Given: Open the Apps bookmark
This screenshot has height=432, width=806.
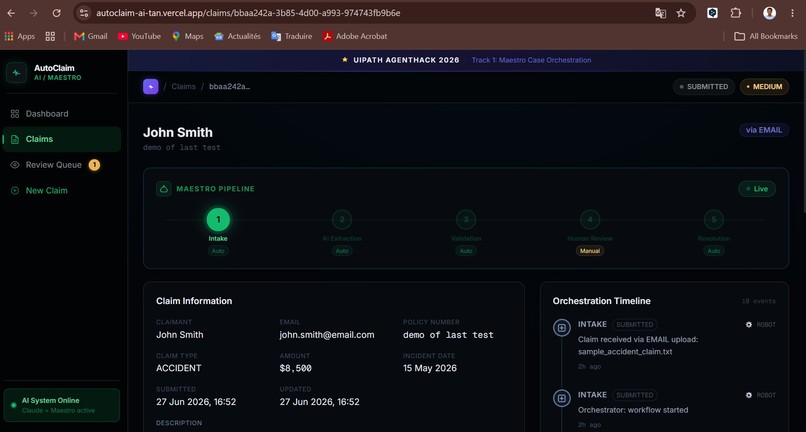Looking at the screenshot, I should pyautogui.click(x=20, y=37).
